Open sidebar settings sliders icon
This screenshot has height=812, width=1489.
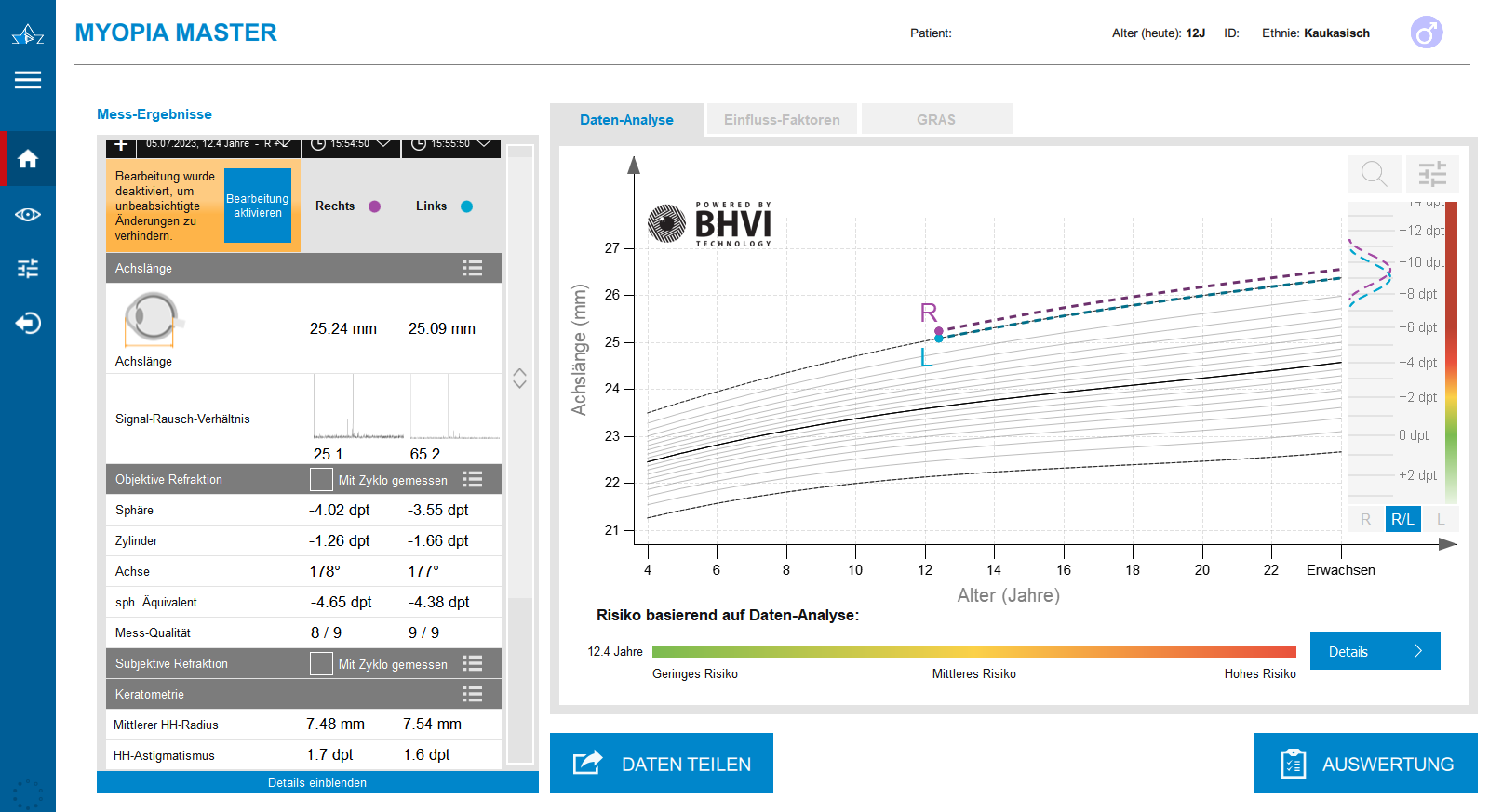28,269
